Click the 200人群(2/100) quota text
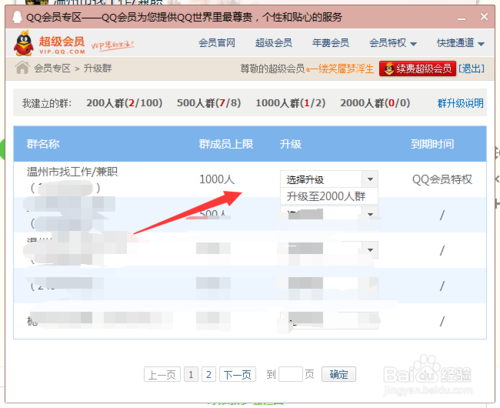The image size is (500, 408). click(124, 103)
